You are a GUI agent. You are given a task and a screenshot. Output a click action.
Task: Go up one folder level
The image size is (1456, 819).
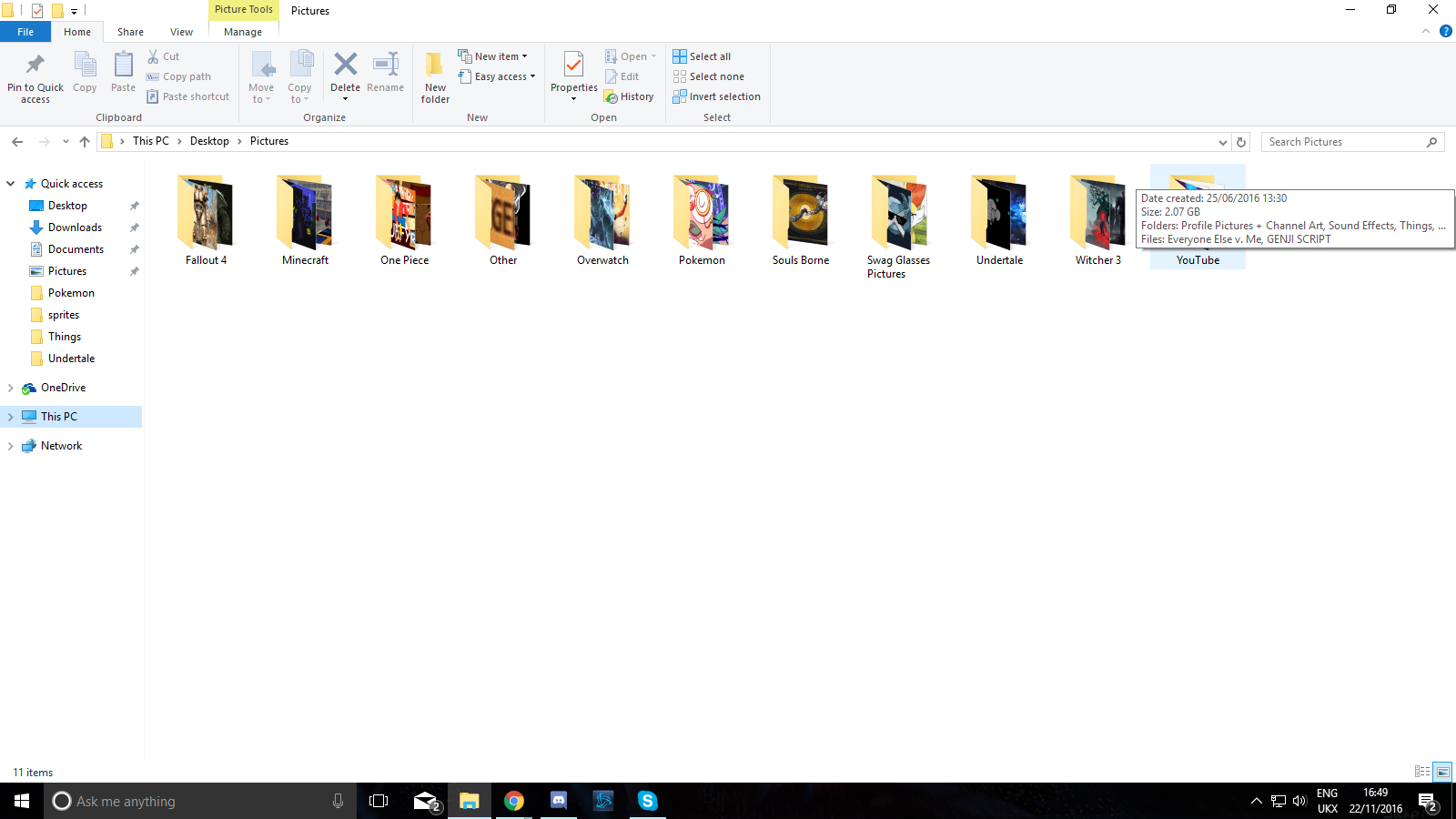[x=85, y=142]
